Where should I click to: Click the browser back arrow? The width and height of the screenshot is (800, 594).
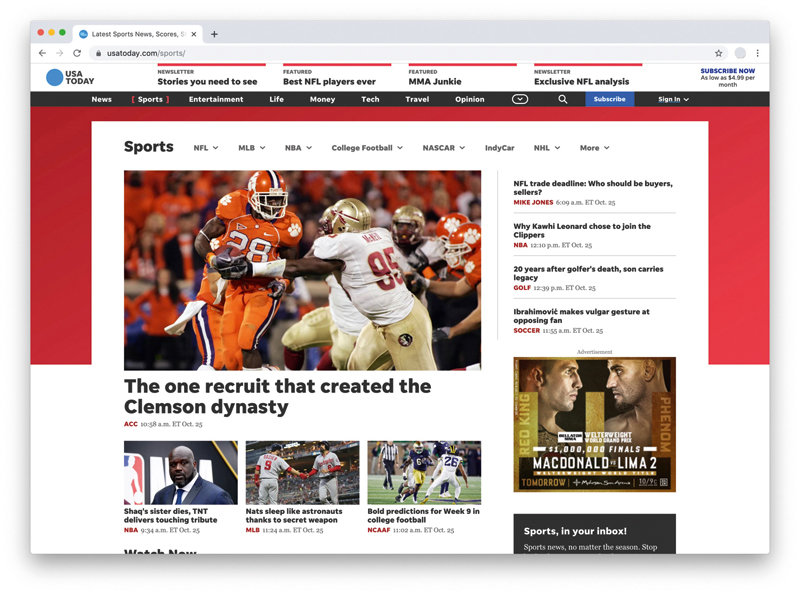(x=42, y=53)
